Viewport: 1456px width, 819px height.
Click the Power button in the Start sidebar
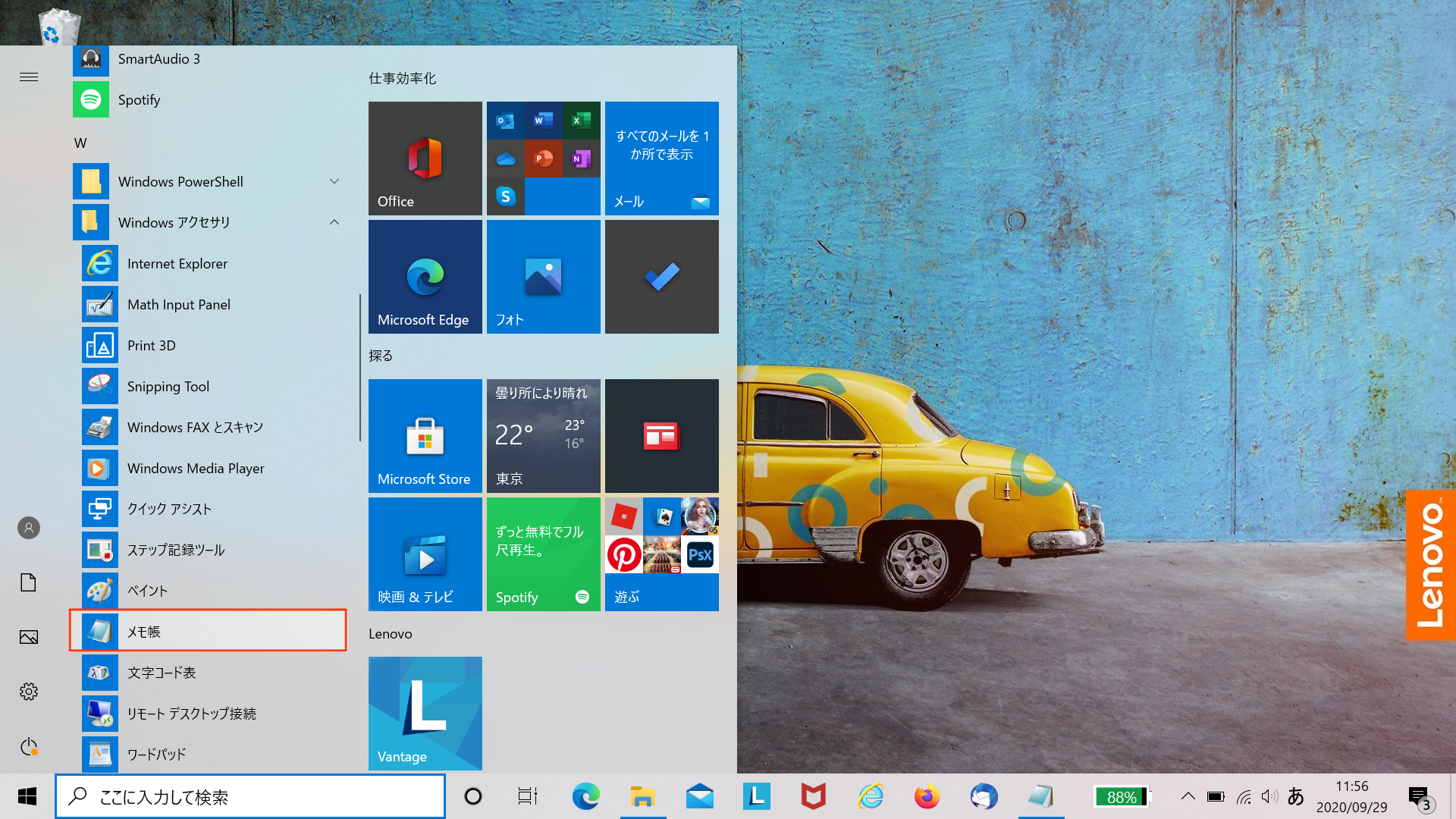pos(29,747)
